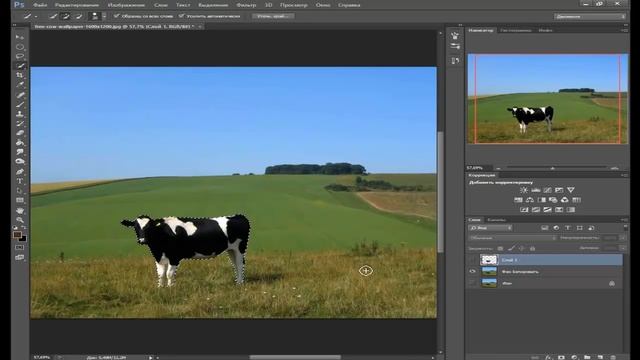The width and height of the screenshot is (640, 360).
Task: Open the Navigator panel menu
Action: [624, 30]
